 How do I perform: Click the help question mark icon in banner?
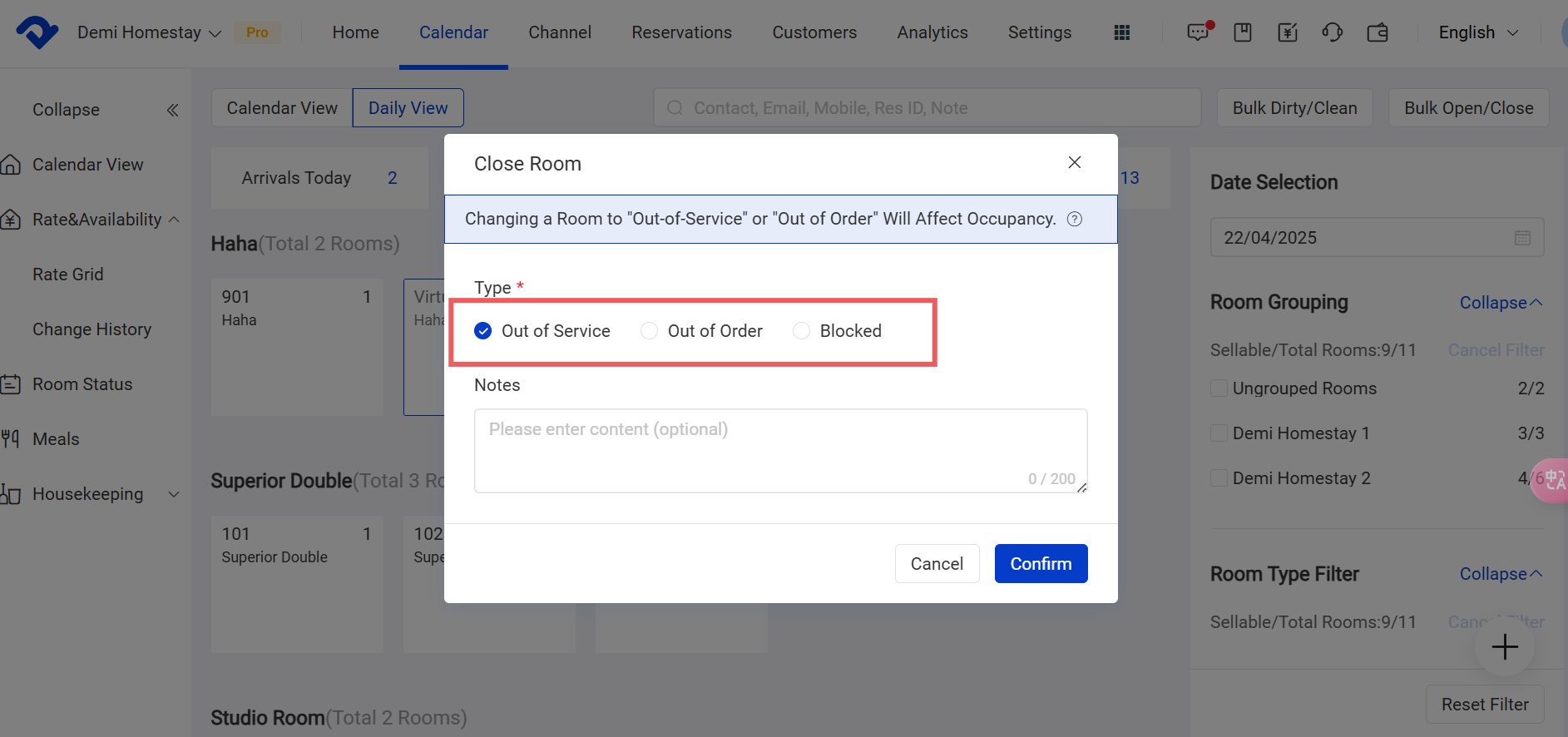click(1075, 219)
